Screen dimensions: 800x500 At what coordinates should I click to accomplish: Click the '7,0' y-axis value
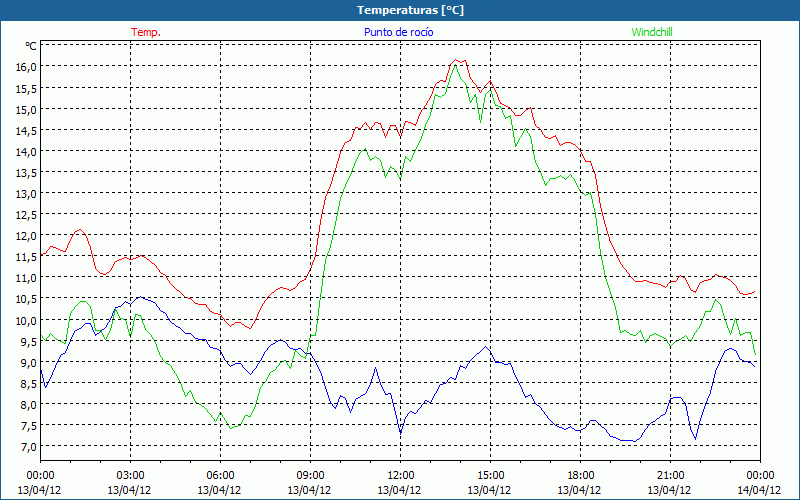[x=29, y=446]
